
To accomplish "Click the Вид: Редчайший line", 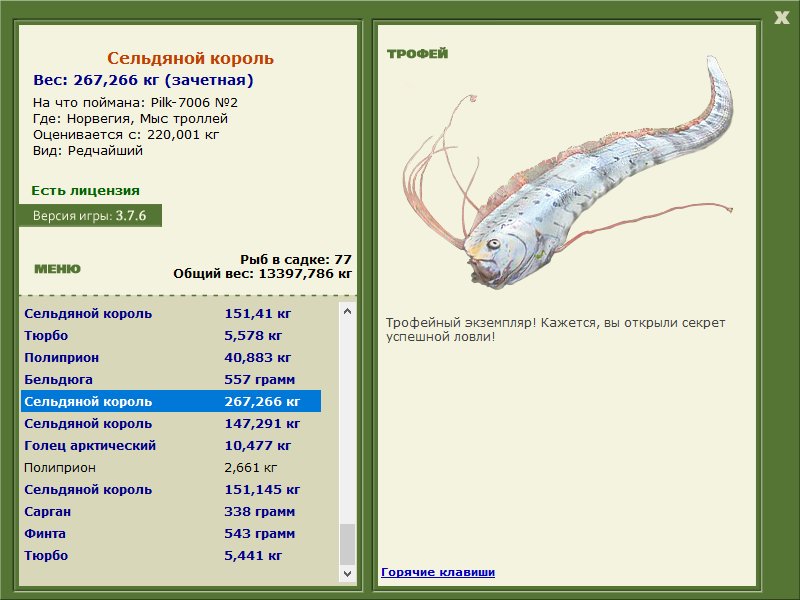I will pyautogui.click(x=88, y=151).
